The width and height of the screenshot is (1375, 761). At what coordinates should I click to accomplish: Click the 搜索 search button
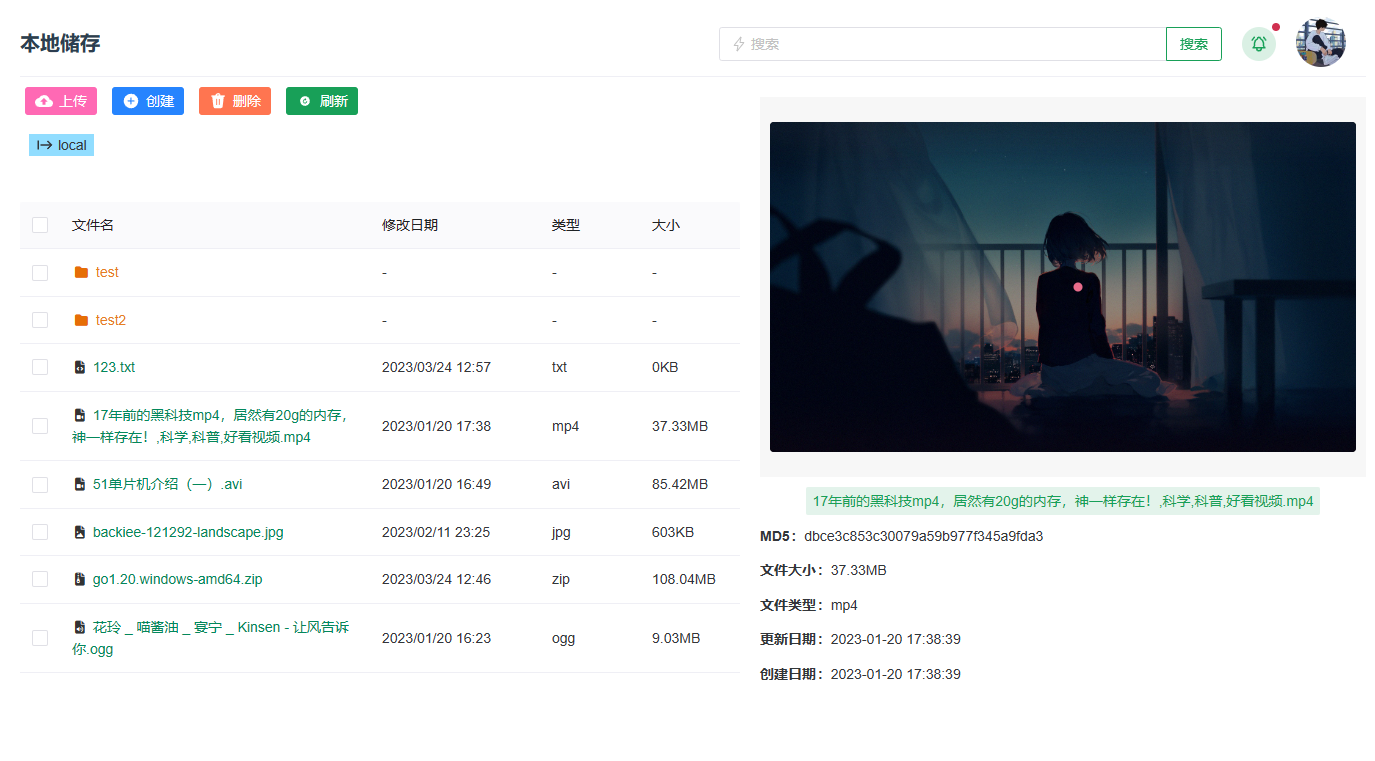pyautogui.click(x=1194, y=44)
